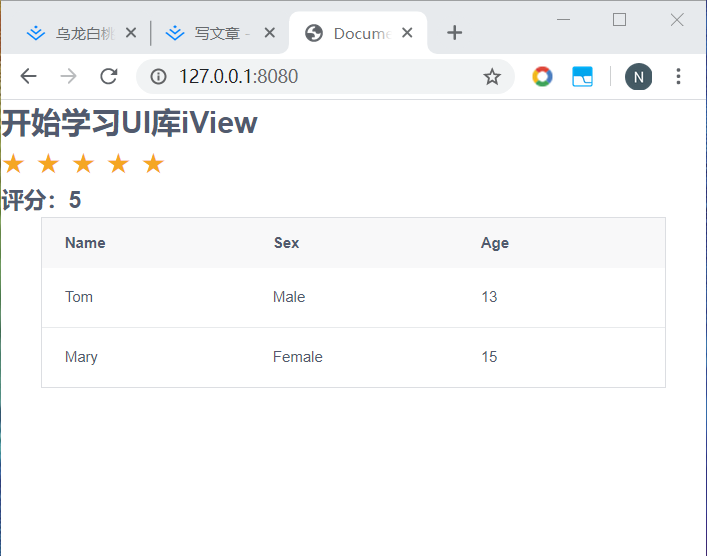Open the Chrome three-dot menu
This screenshot has width=707, height=556.
[x=678, y=76]
